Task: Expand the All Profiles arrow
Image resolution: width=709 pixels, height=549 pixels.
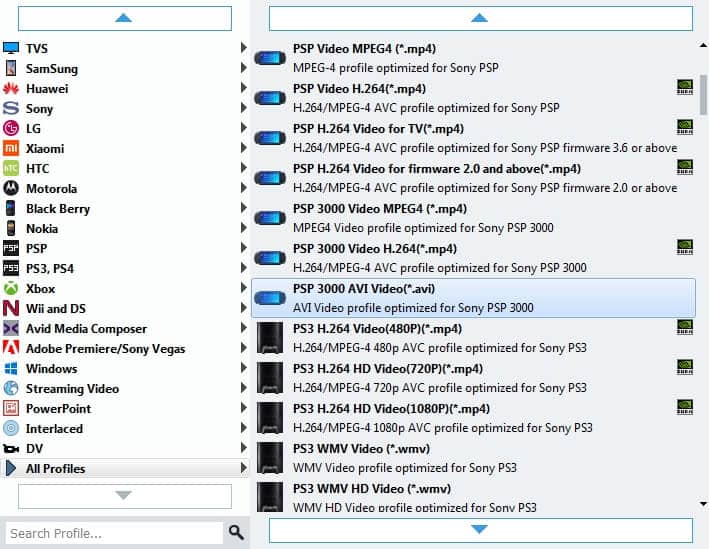Action: click(243, 469)
